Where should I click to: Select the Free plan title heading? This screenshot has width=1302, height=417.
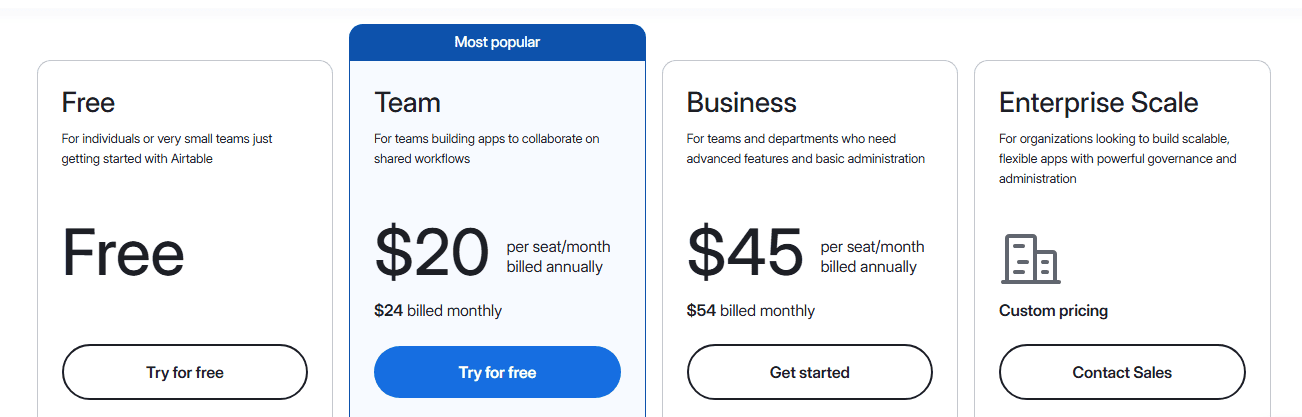pyautogui.click(x=88, y=102)
